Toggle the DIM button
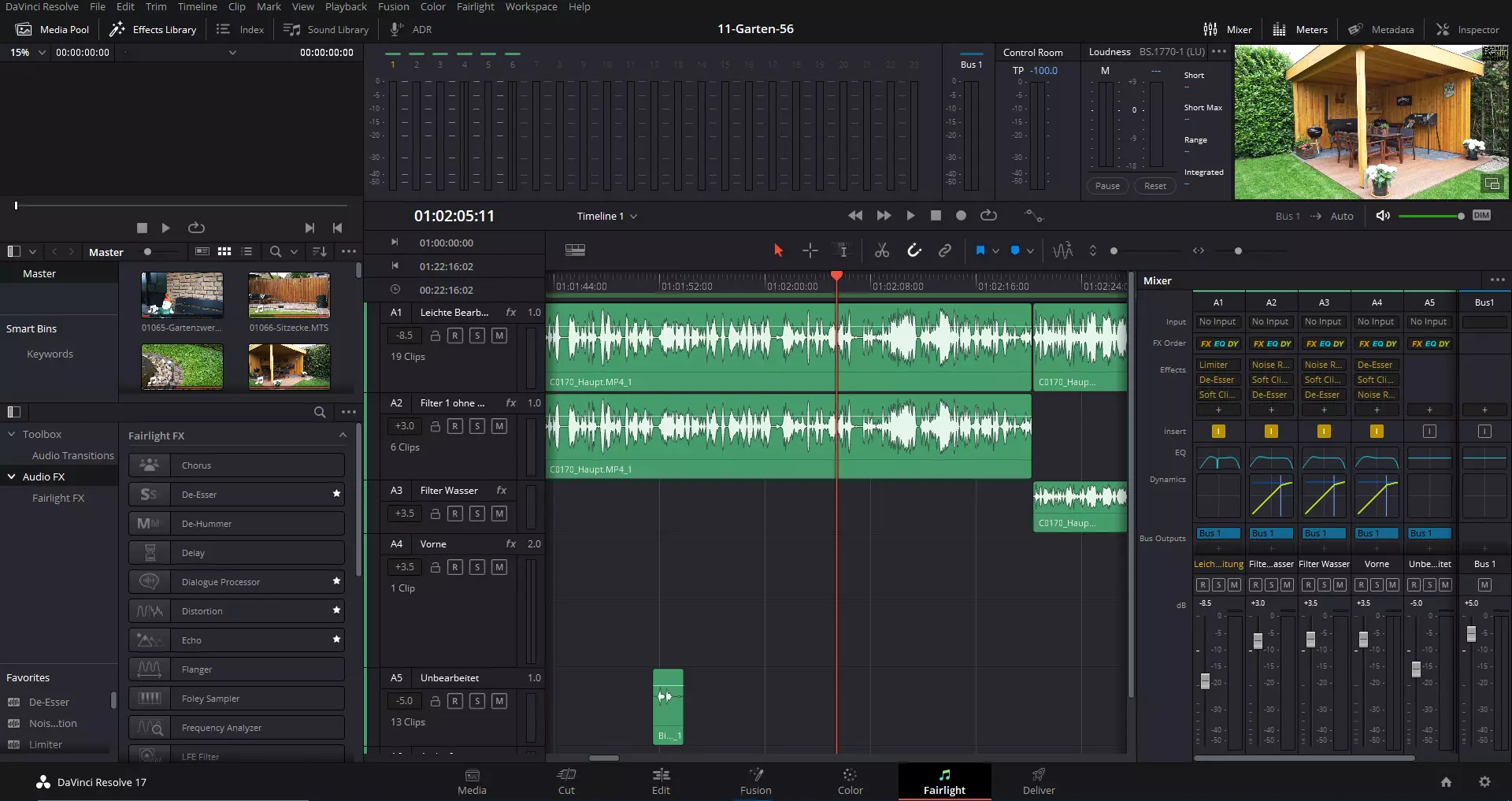1512x801 pixels. 1481,216
